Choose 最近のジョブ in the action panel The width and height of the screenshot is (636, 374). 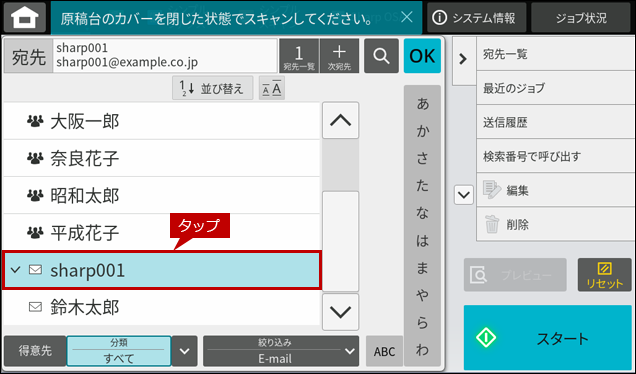point(556,88)
